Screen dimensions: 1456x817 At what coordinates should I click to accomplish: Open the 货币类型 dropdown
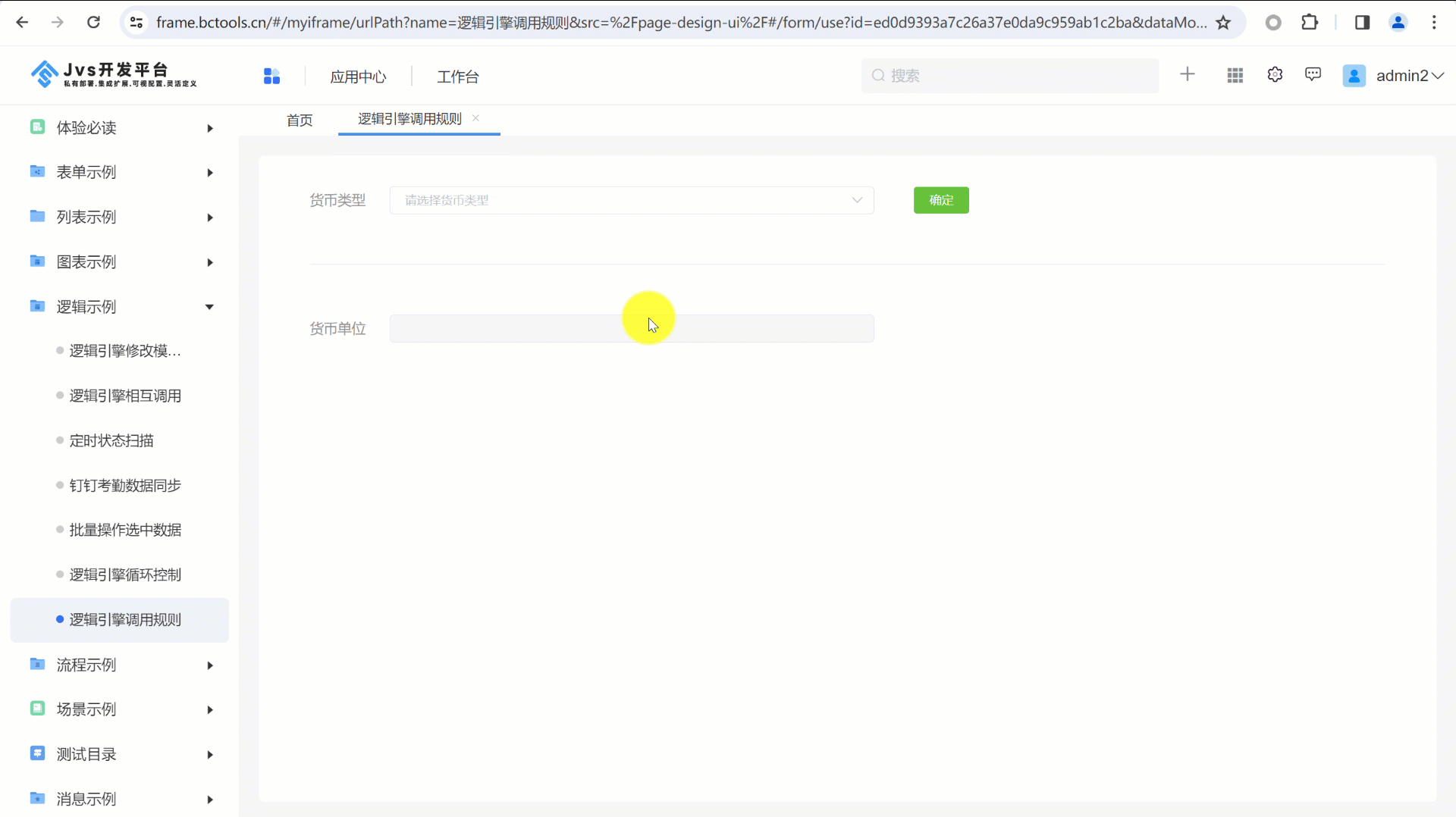click(632, 200)
